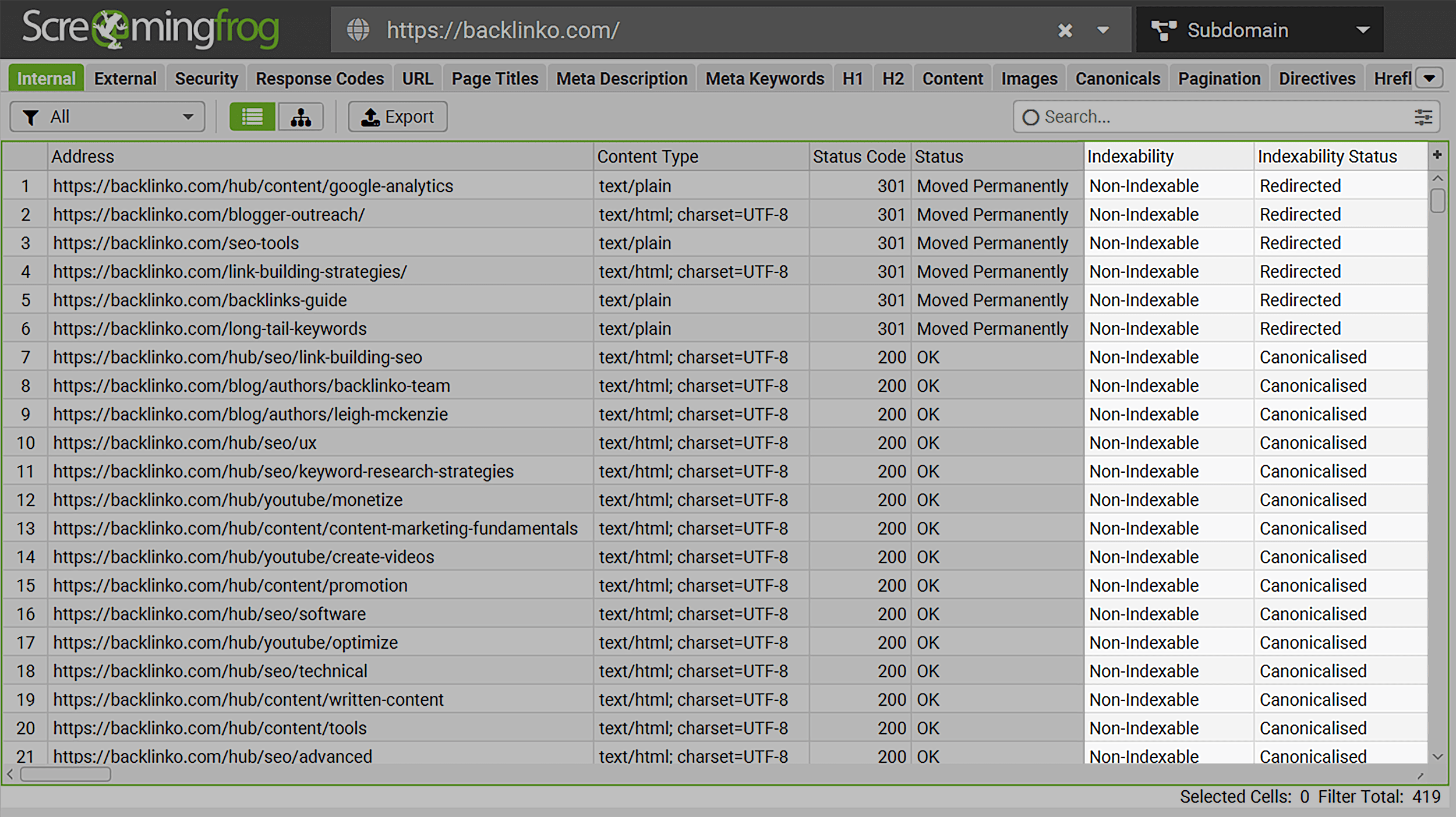
Task: Enable the list view toggle
Action: pyautogui.click(x=252, y=116)
